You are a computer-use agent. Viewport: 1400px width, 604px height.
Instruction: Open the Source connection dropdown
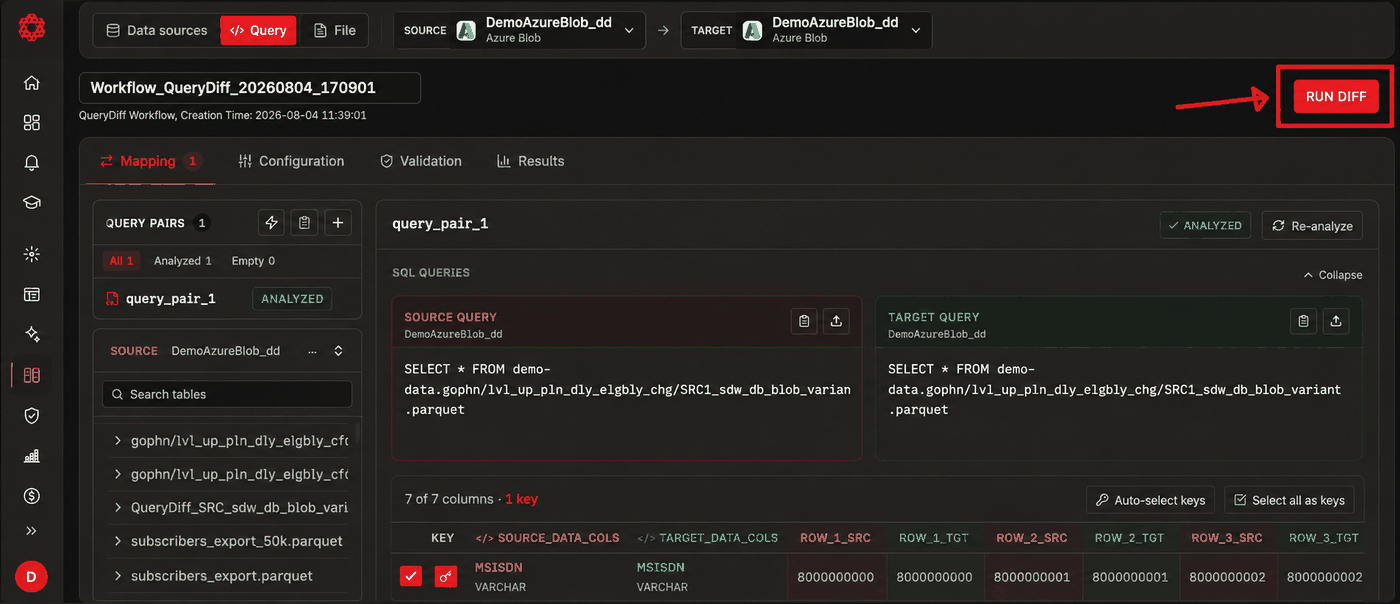pyautogui.click(x=521, y=30)
